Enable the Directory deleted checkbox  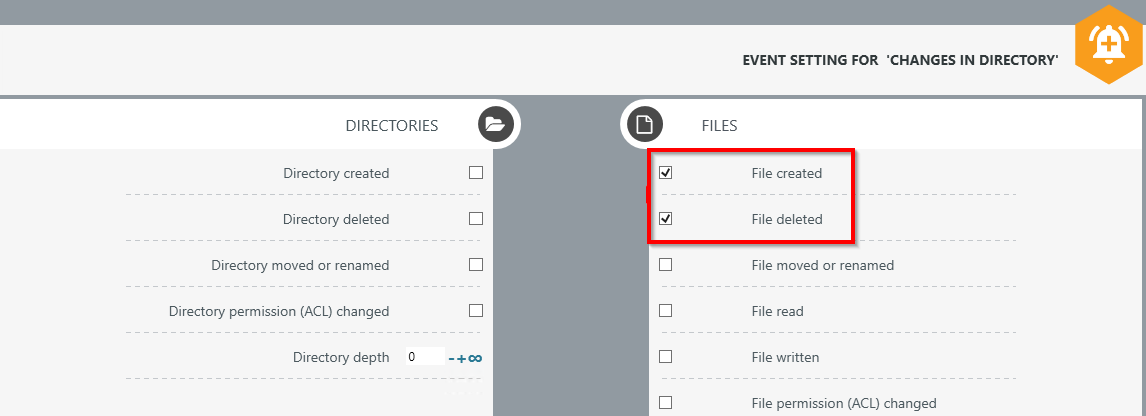tap(476, 219)
